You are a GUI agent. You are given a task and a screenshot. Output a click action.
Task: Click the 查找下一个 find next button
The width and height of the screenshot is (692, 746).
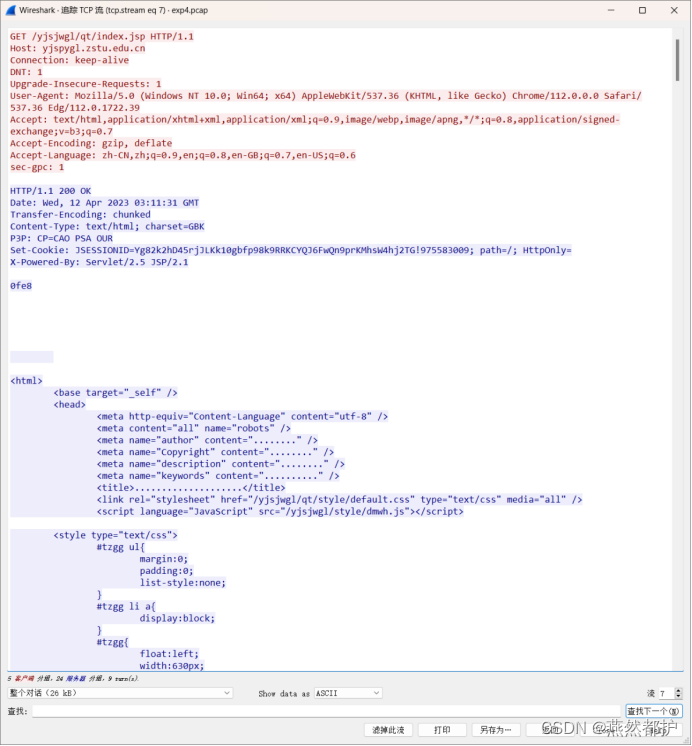tap(653, 711)
